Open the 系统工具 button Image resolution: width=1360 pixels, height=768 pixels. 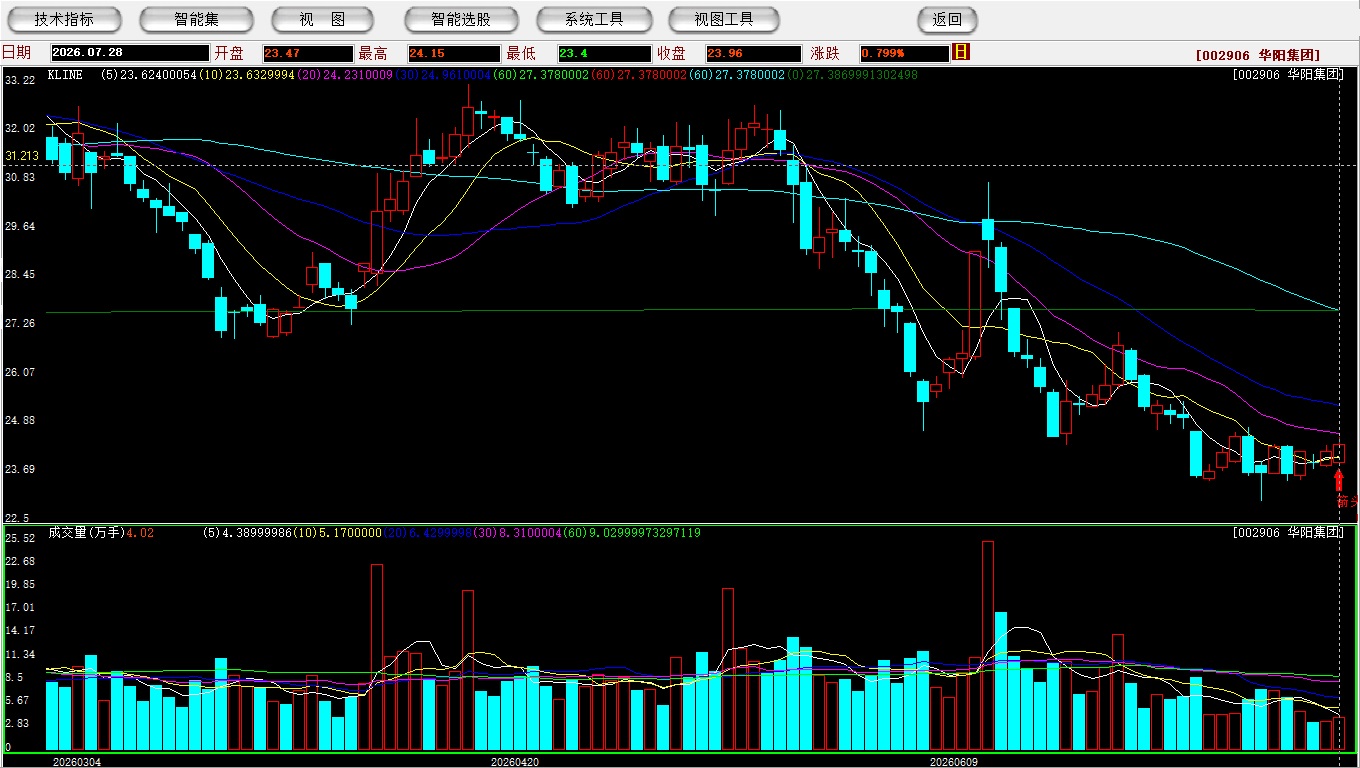pyautogui.click(x=594, y=19)
